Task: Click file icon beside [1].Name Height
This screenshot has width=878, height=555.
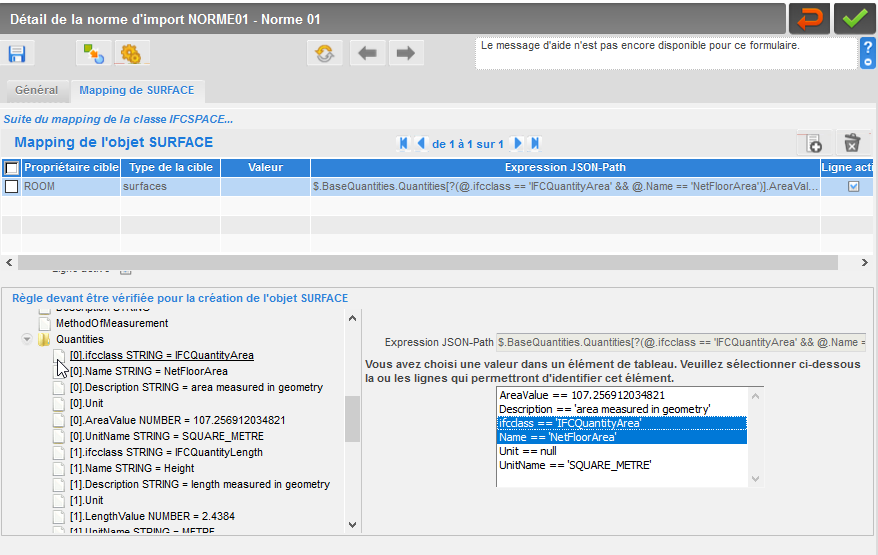Action: (58, 468)
